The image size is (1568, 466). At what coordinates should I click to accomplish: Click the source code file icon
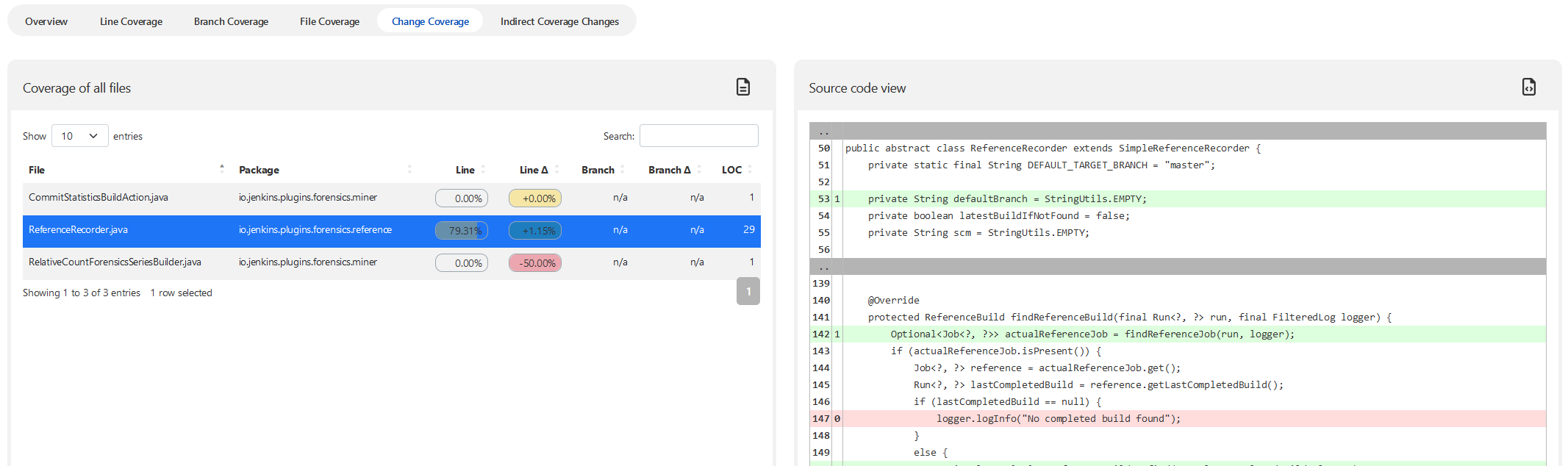(1528, 87)
